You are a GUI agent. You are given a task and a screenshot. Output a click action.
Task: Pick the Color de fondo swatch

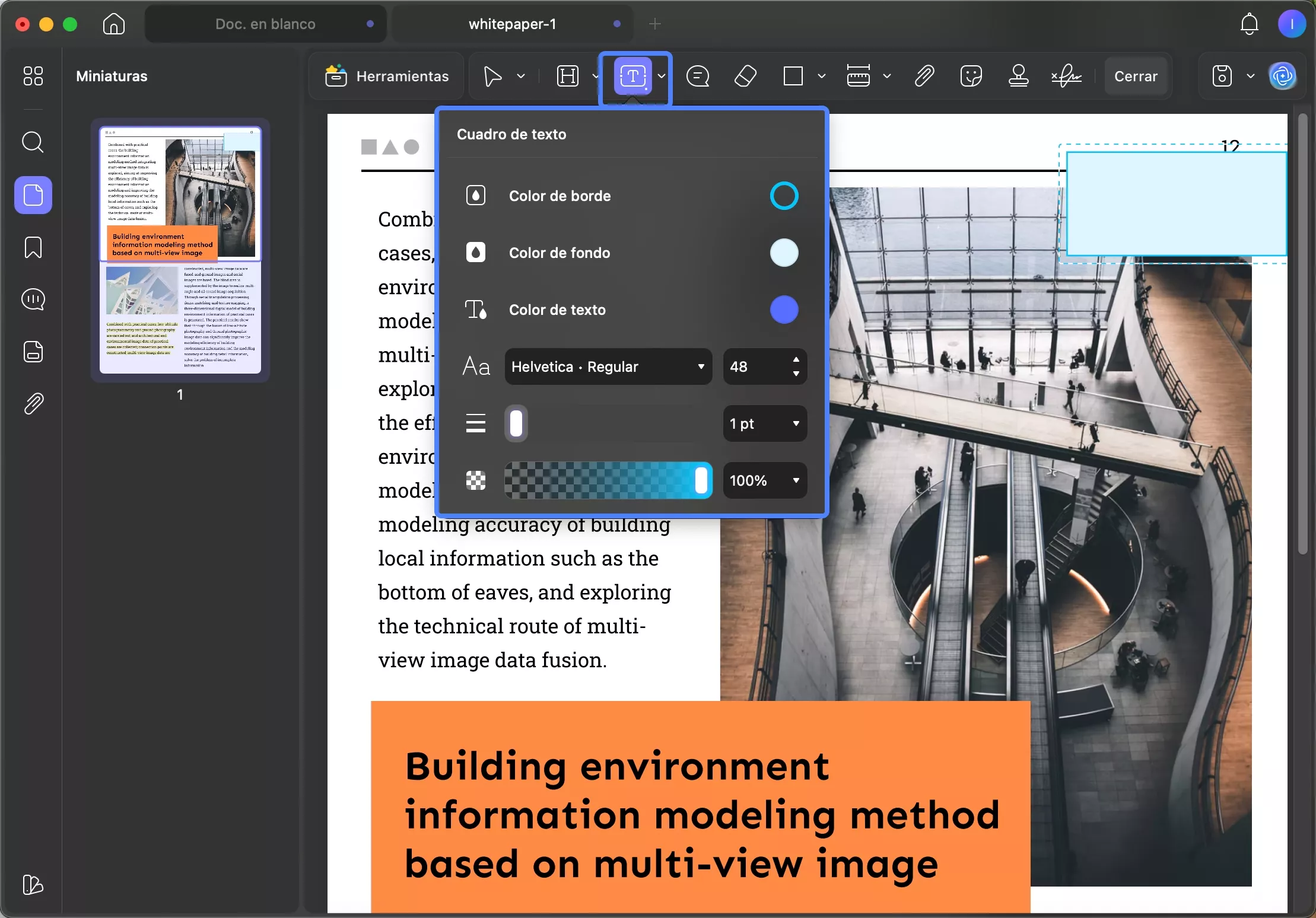point(784,253)
